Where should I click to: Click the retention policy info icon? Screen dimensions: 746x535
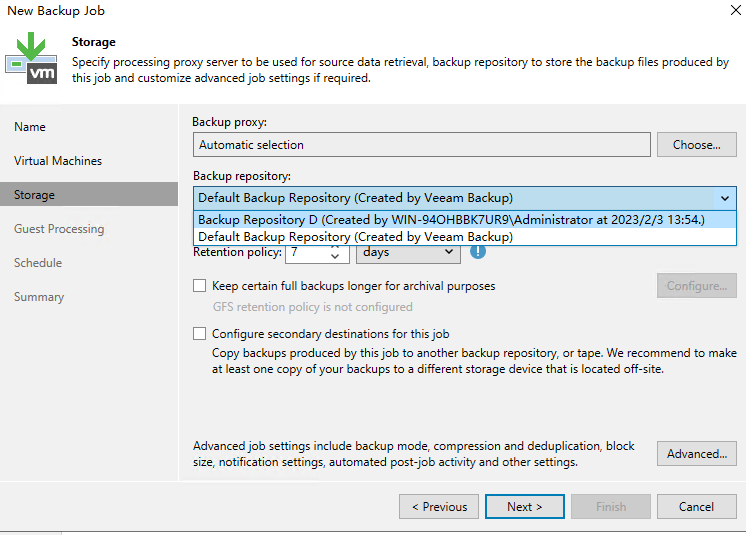pos(478,252)
